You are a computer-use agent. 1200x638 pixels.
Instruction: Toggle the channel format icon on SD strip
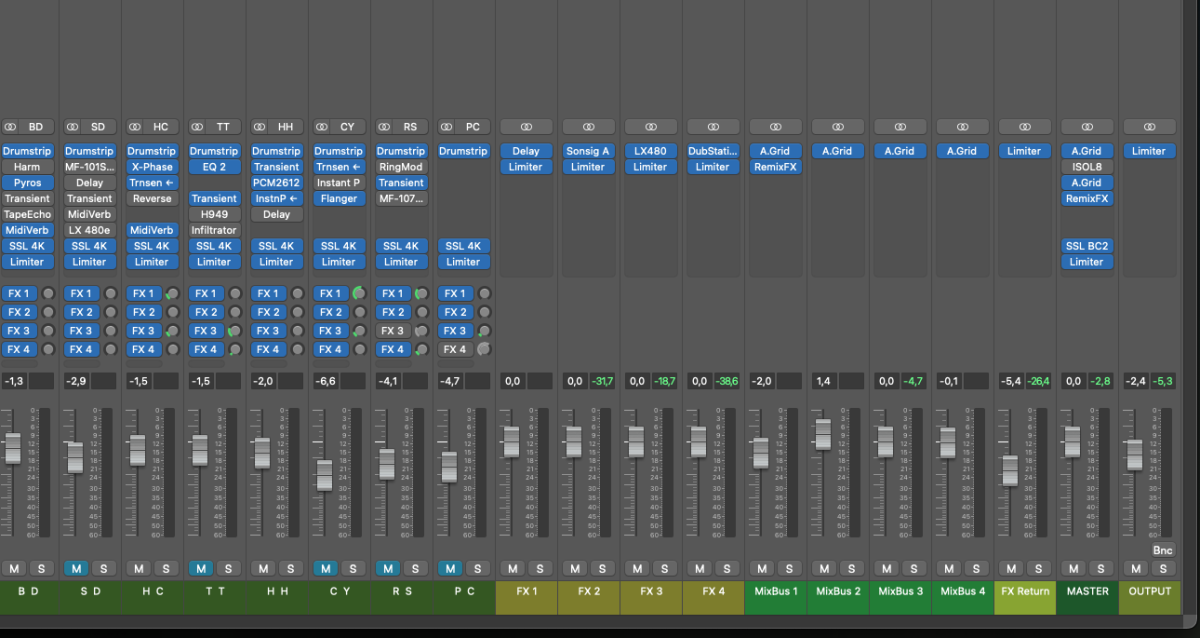[x=73, y=127]
